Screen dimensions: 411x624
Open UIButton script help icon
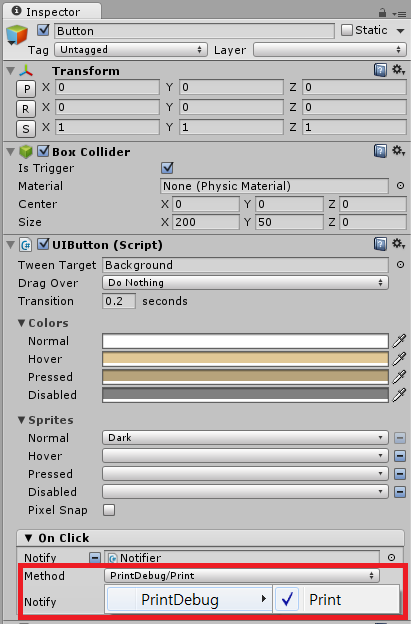(380, 244)
